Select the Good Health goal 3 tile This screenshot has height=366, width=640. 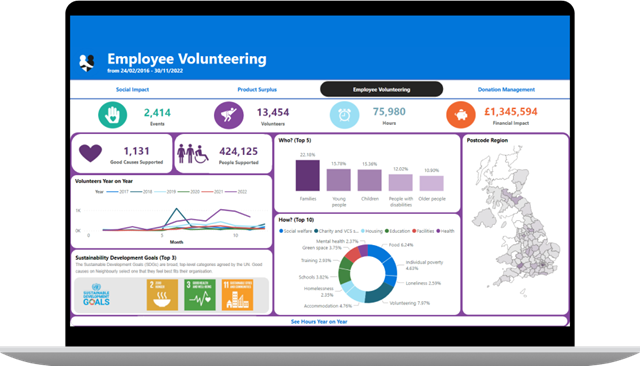point(200,295)
